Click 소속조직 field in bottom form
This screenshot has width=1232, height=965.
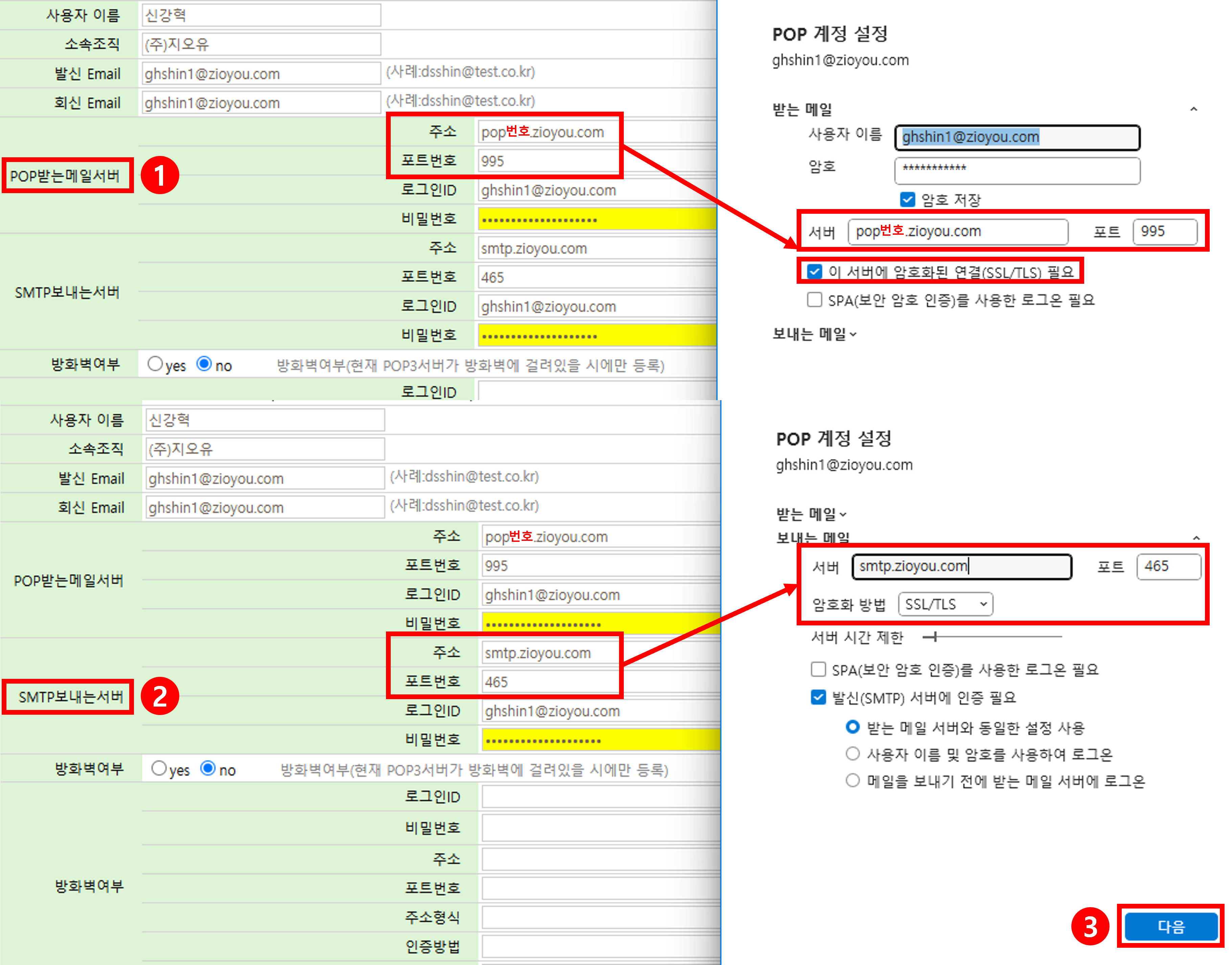coord(265,449)
